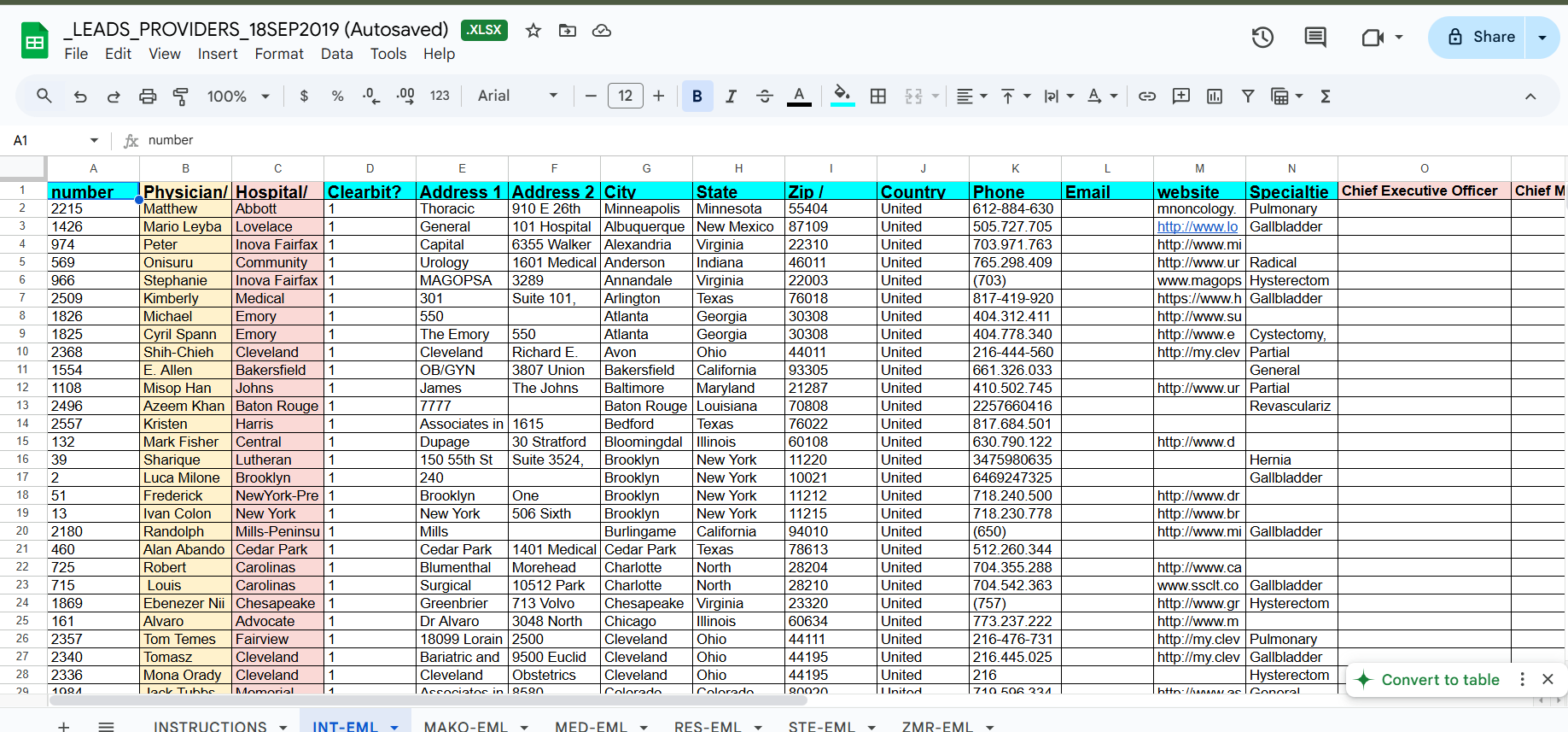Open text color picker
Screen dimensions: 1568x732
tap(799, 97)
